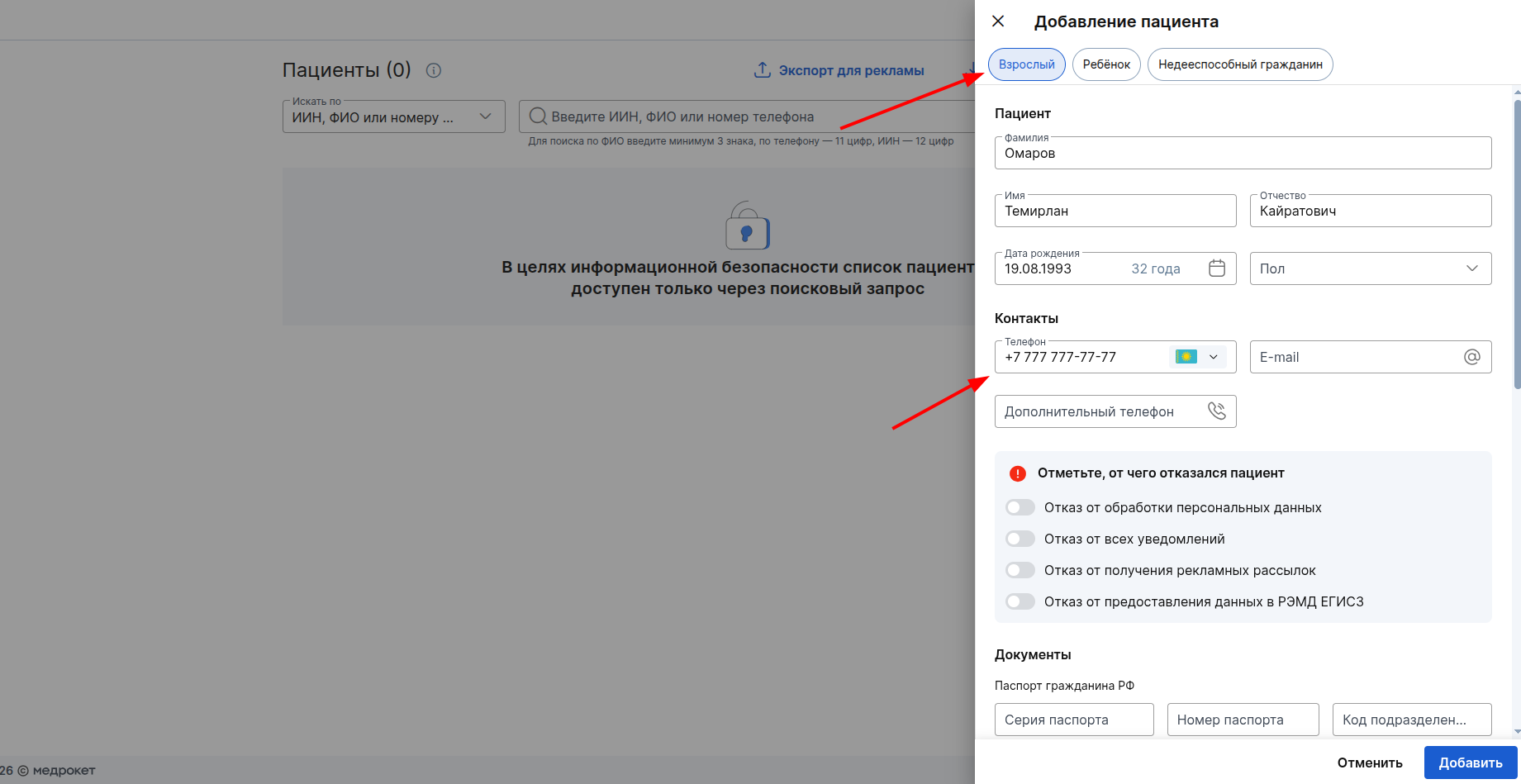Viewport: 1521px width, 784px height.
Task: Open the Пол gender dropdown
Action: tap(1370, 268)
